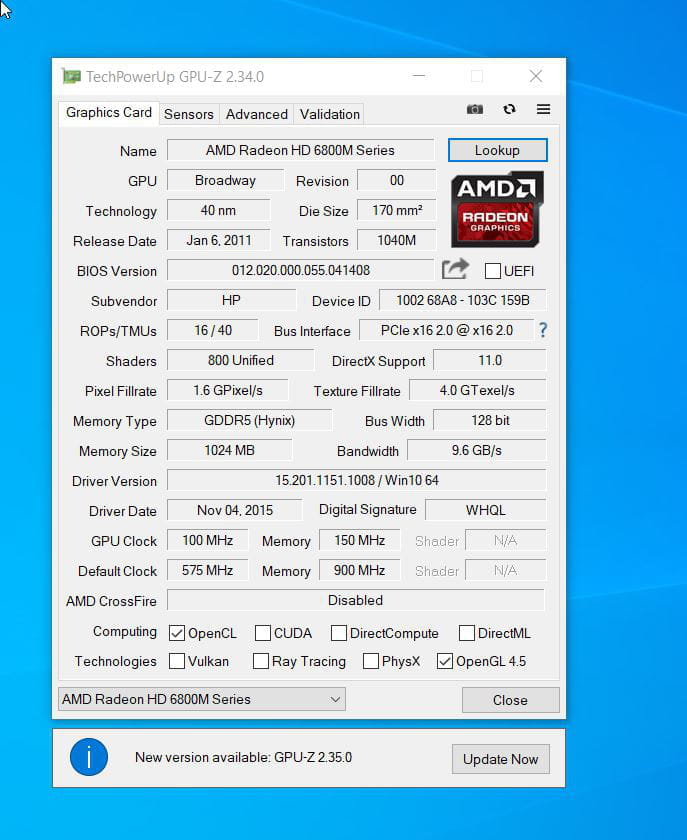Click the Driver Date field Nov 04, 2015
Image resolution: width=687 pixels, height=840 pixels.
(x=235, y=510)
